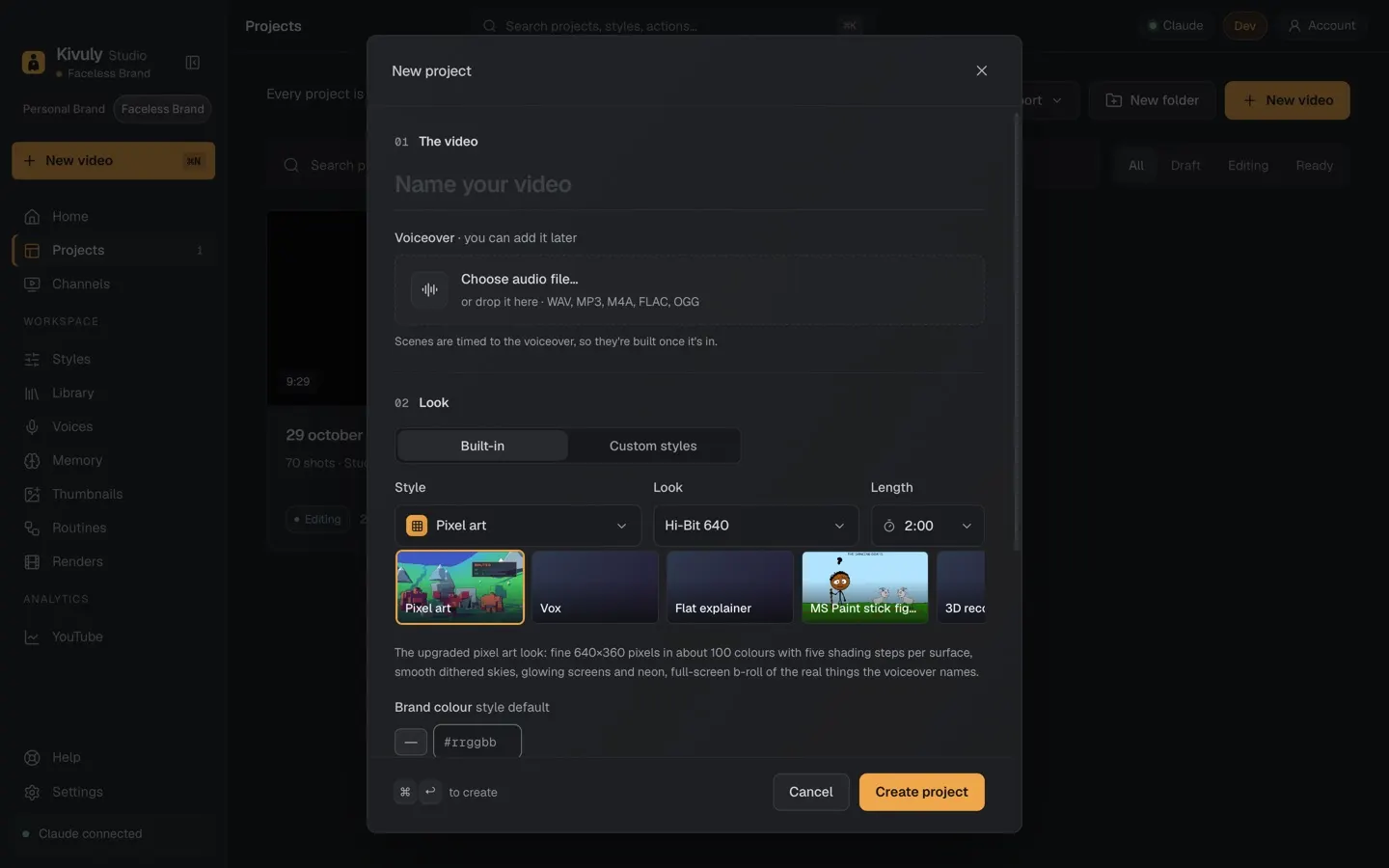Open Home from the sidebar
The height and width of the screenshot is (868, 1389).
click(x=114, y=217)
